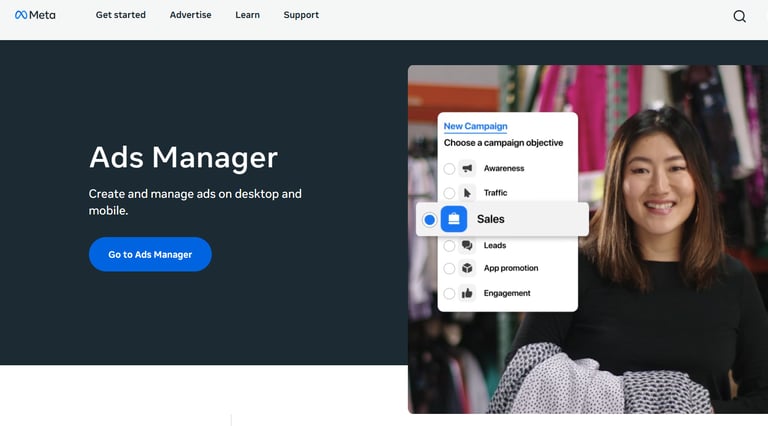Click the New Campaign link

[476, 126]
